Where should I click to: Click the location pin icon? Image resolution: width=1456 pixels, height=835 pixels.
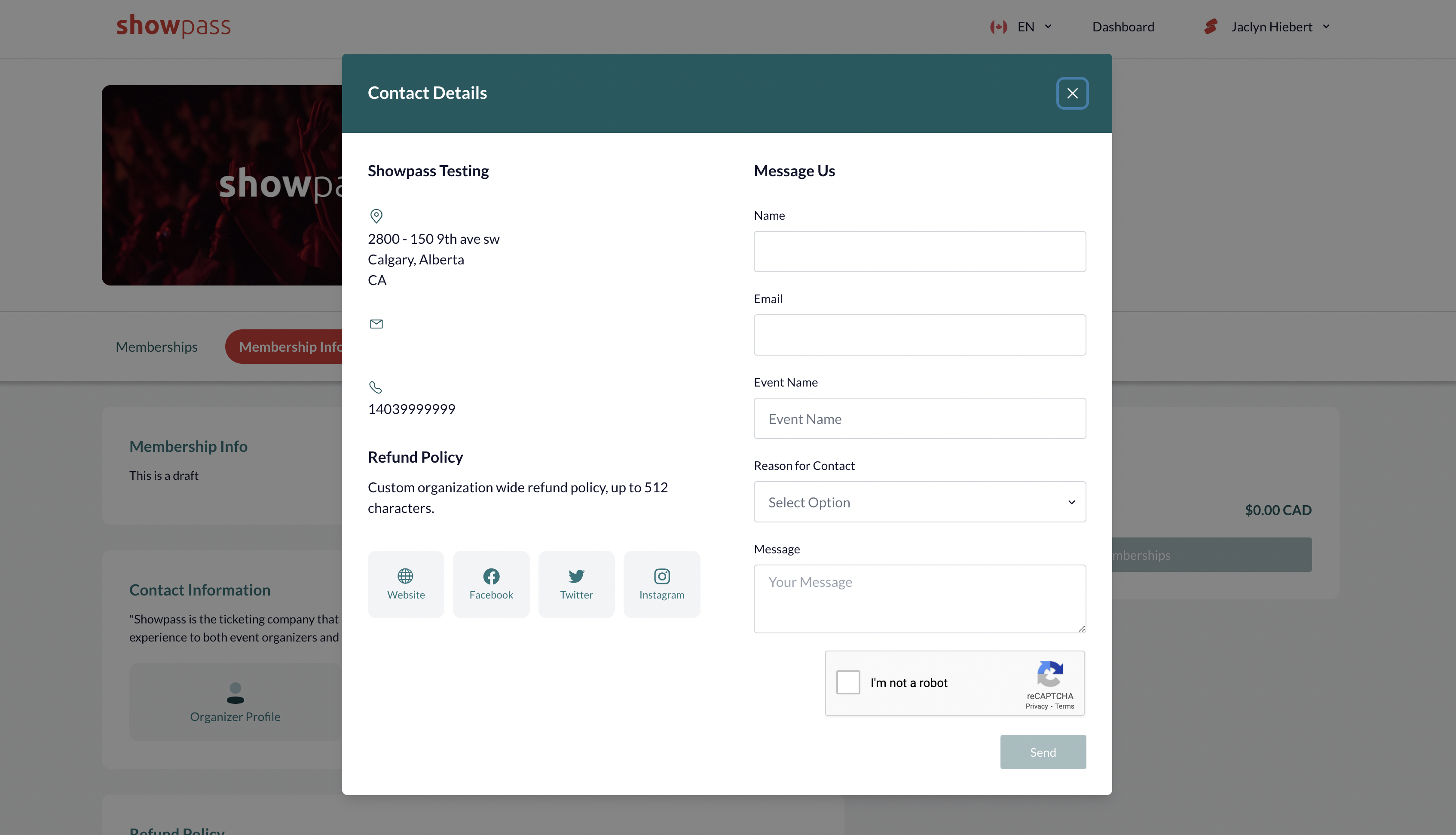[x=376, y=216]
